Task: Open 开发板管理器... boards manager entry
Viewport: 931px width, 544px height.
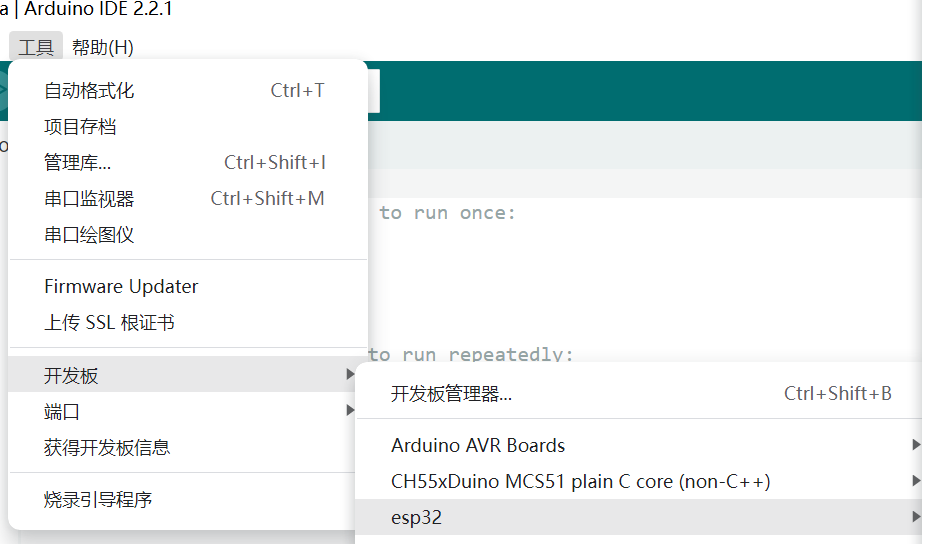Action: tap(641, 393)
